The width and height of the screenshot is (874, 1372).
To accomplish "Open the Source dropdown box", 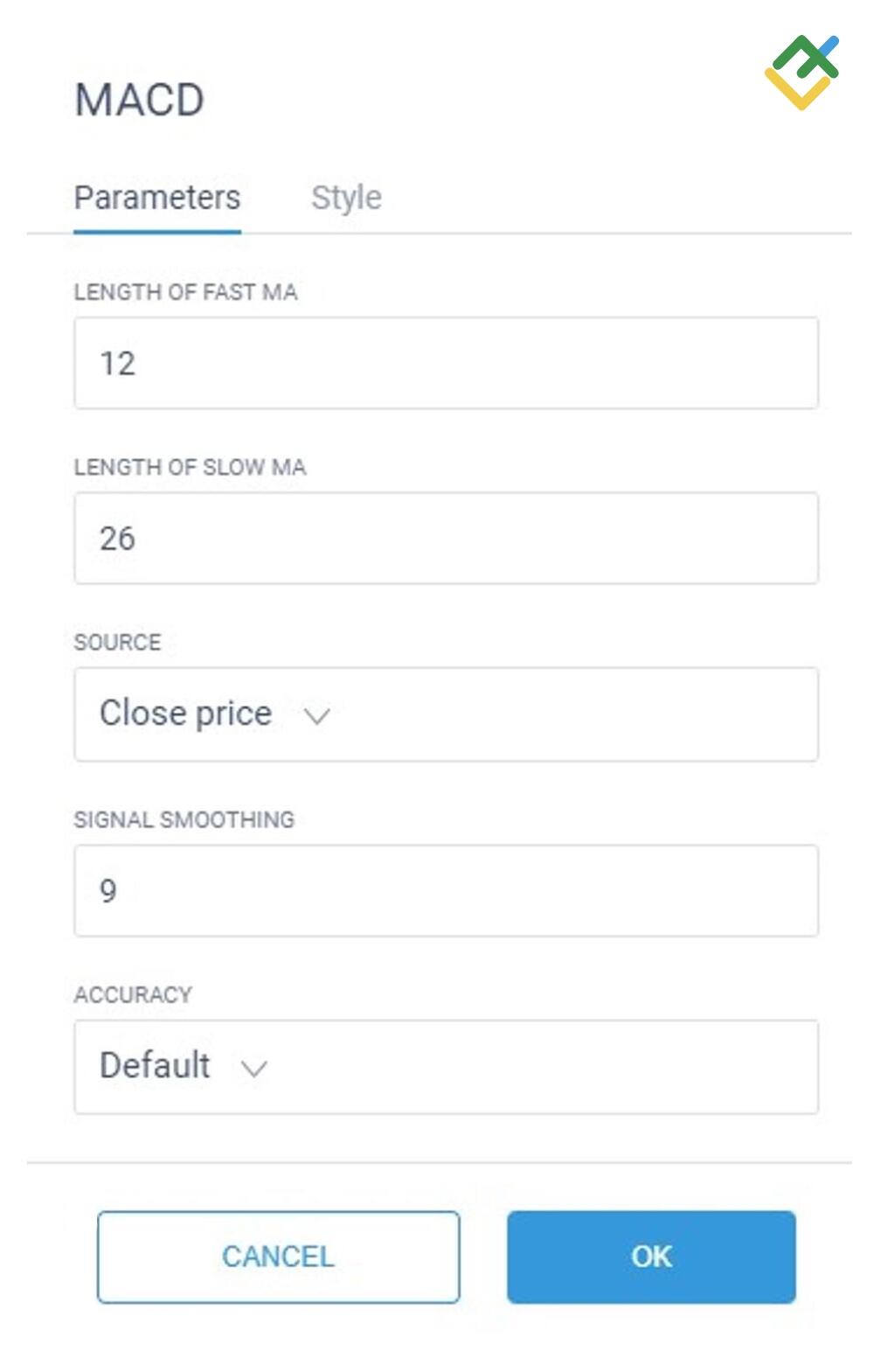I will tap(446, 714).
